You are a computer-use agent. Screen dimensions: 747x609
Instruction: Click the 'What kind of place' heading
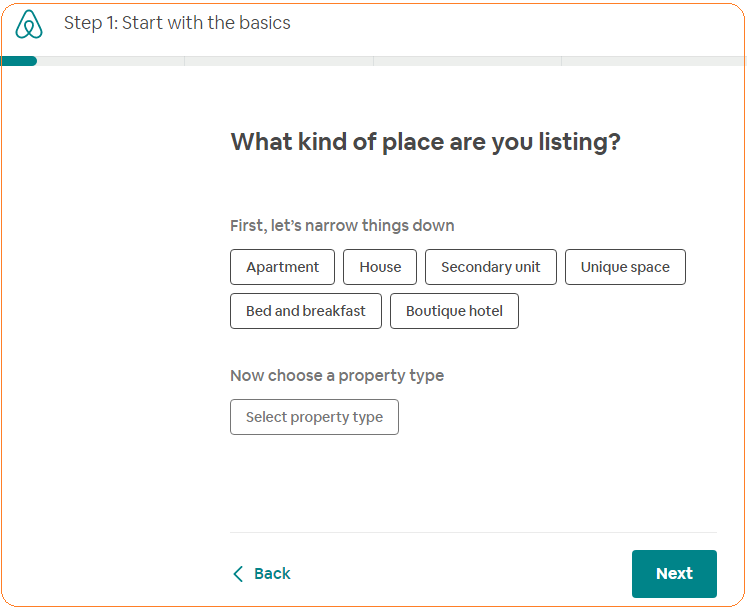pos(425,142)
